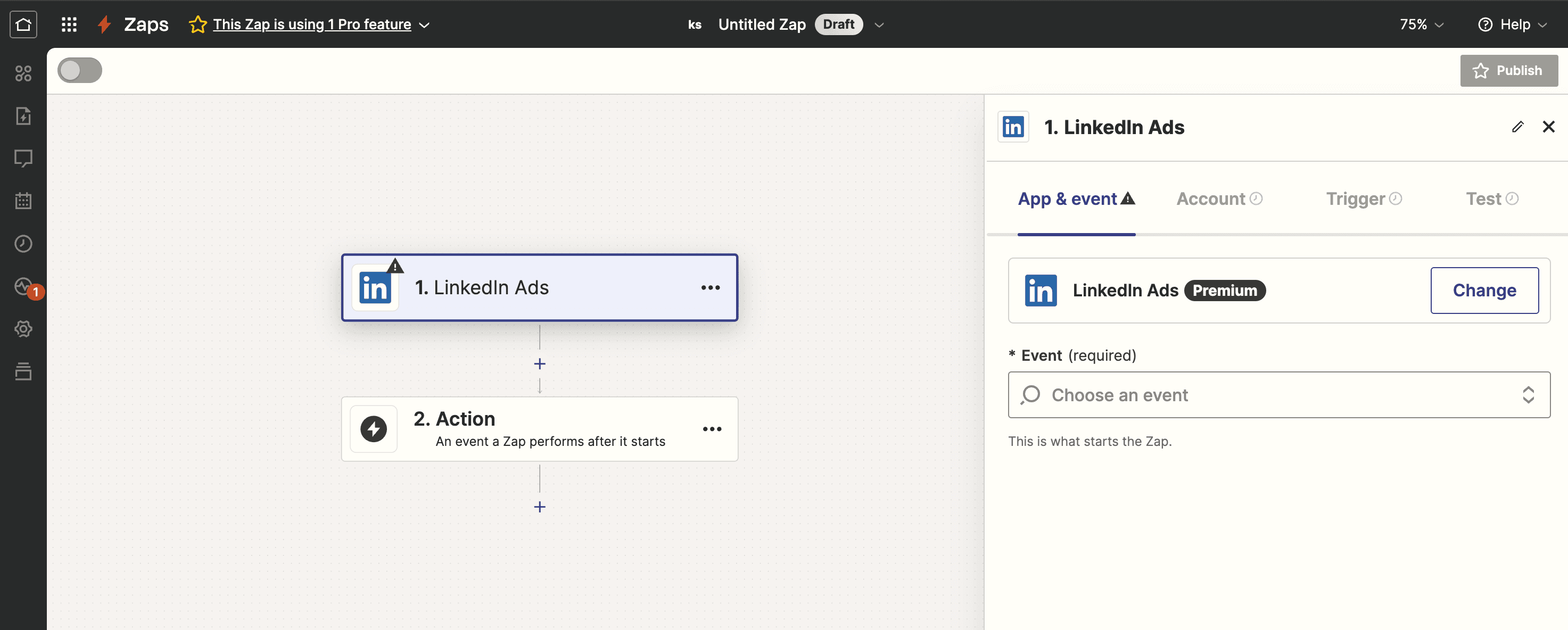Screen dimensions: 1568x630
Task: Click the Change app button
Action: [1484, 291]
